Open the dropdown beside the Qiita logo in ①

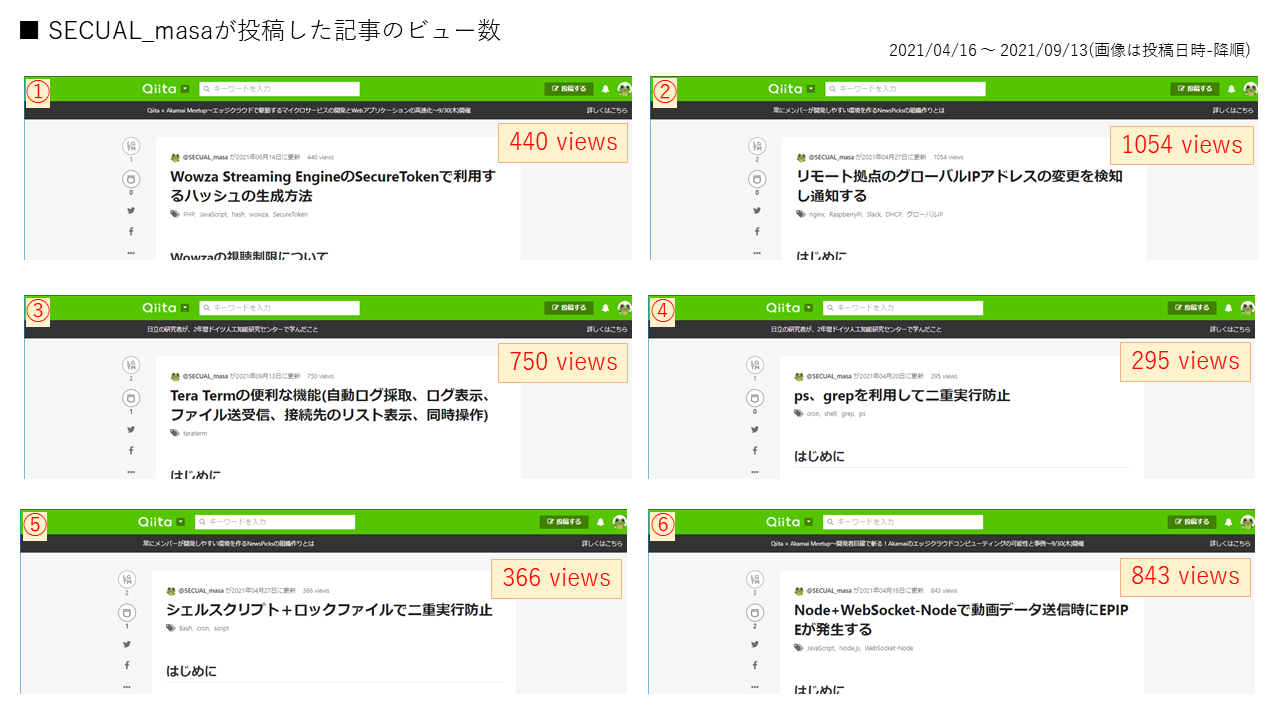[x=185, y=88]
